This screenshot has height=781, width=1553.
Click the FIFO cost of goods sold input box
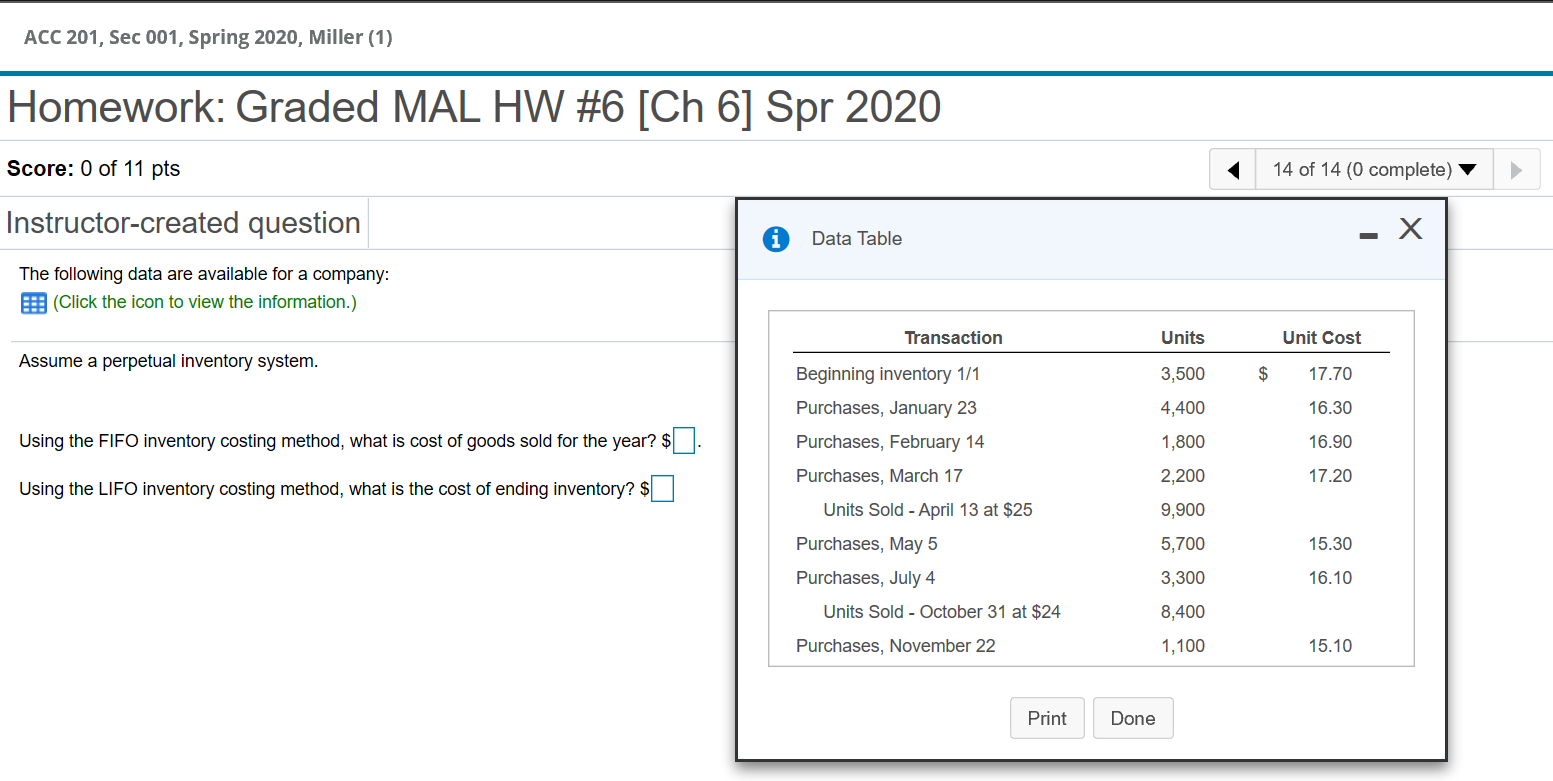pyautogui.click(x=683, y=440)
